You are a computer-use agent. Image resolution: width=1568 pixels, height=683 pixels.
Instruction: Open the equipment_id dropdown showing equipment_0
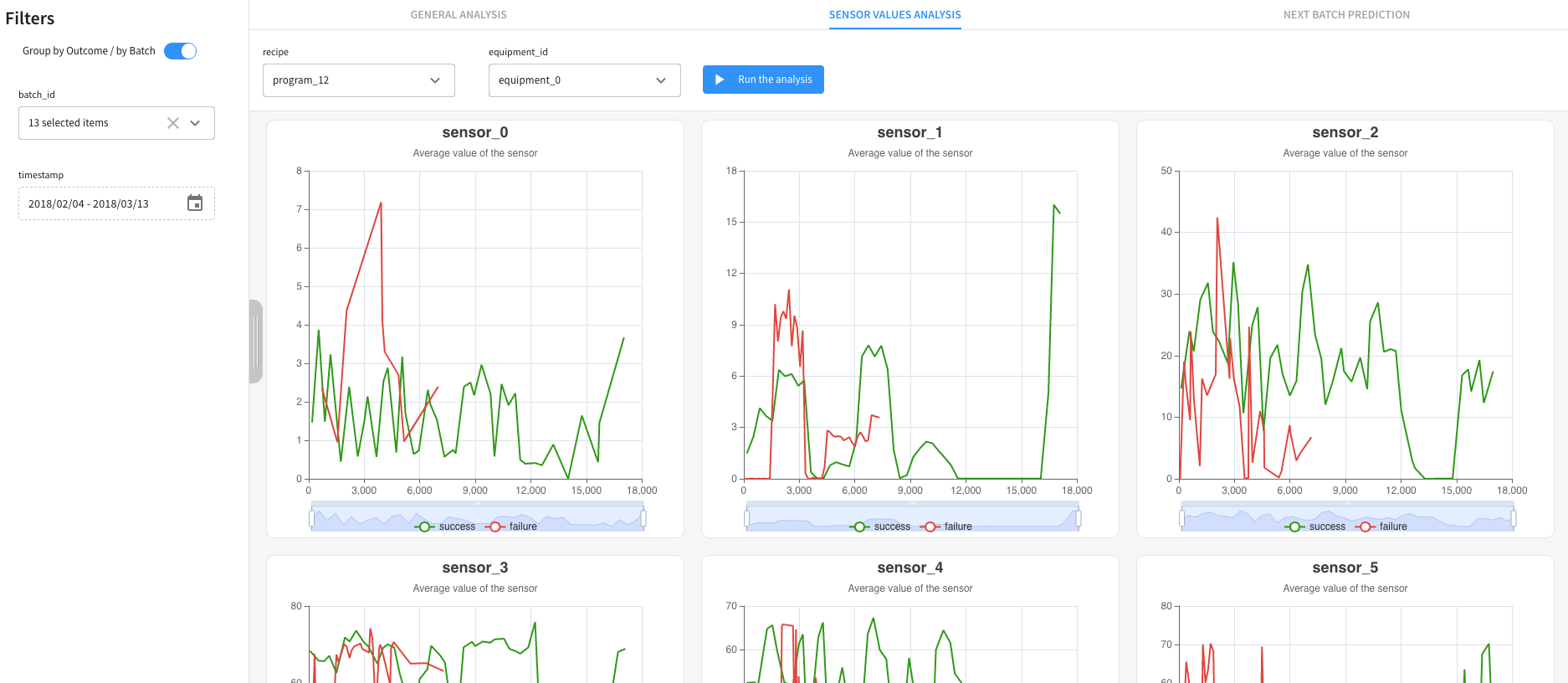pos(585,80)
